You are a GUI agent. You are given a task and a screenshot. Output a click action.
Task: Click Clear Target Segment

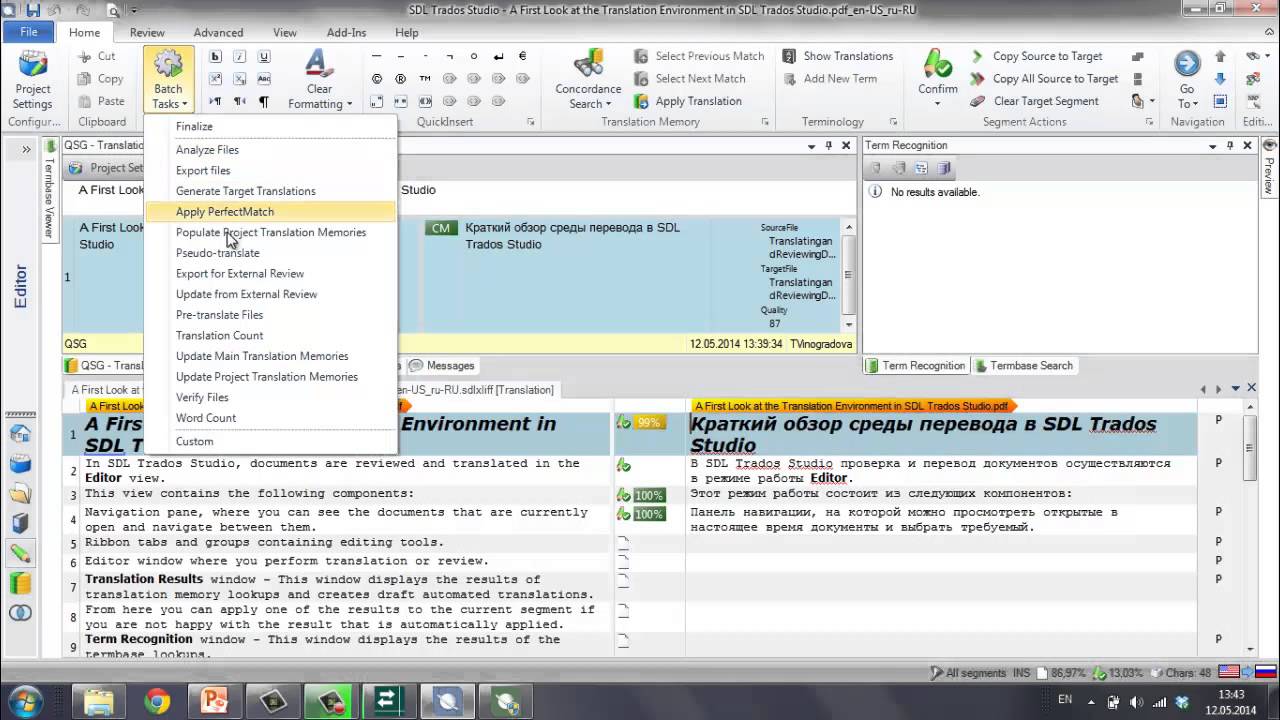1046,101
